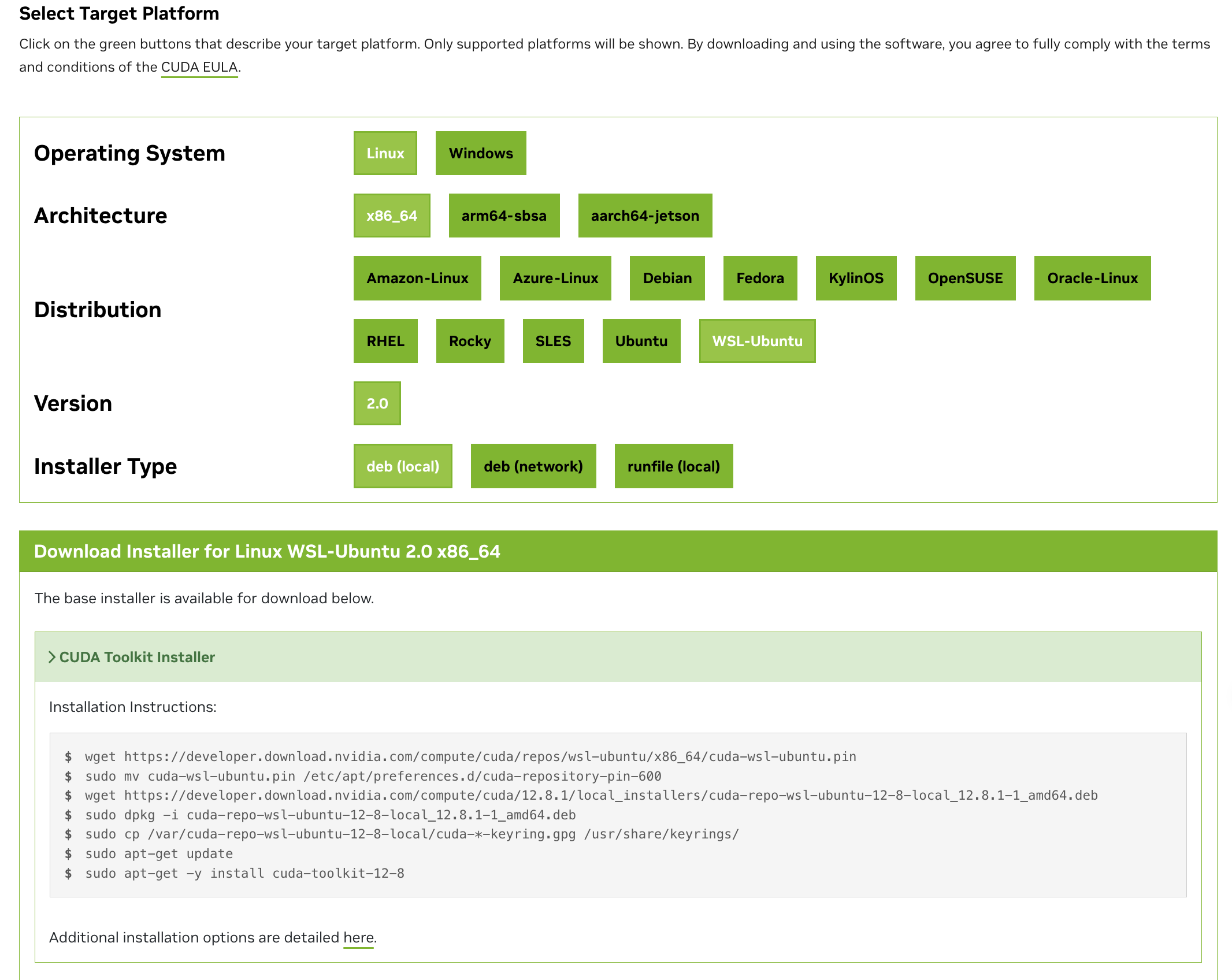
Task: Select version 2.0
Action: coord(377,403)
